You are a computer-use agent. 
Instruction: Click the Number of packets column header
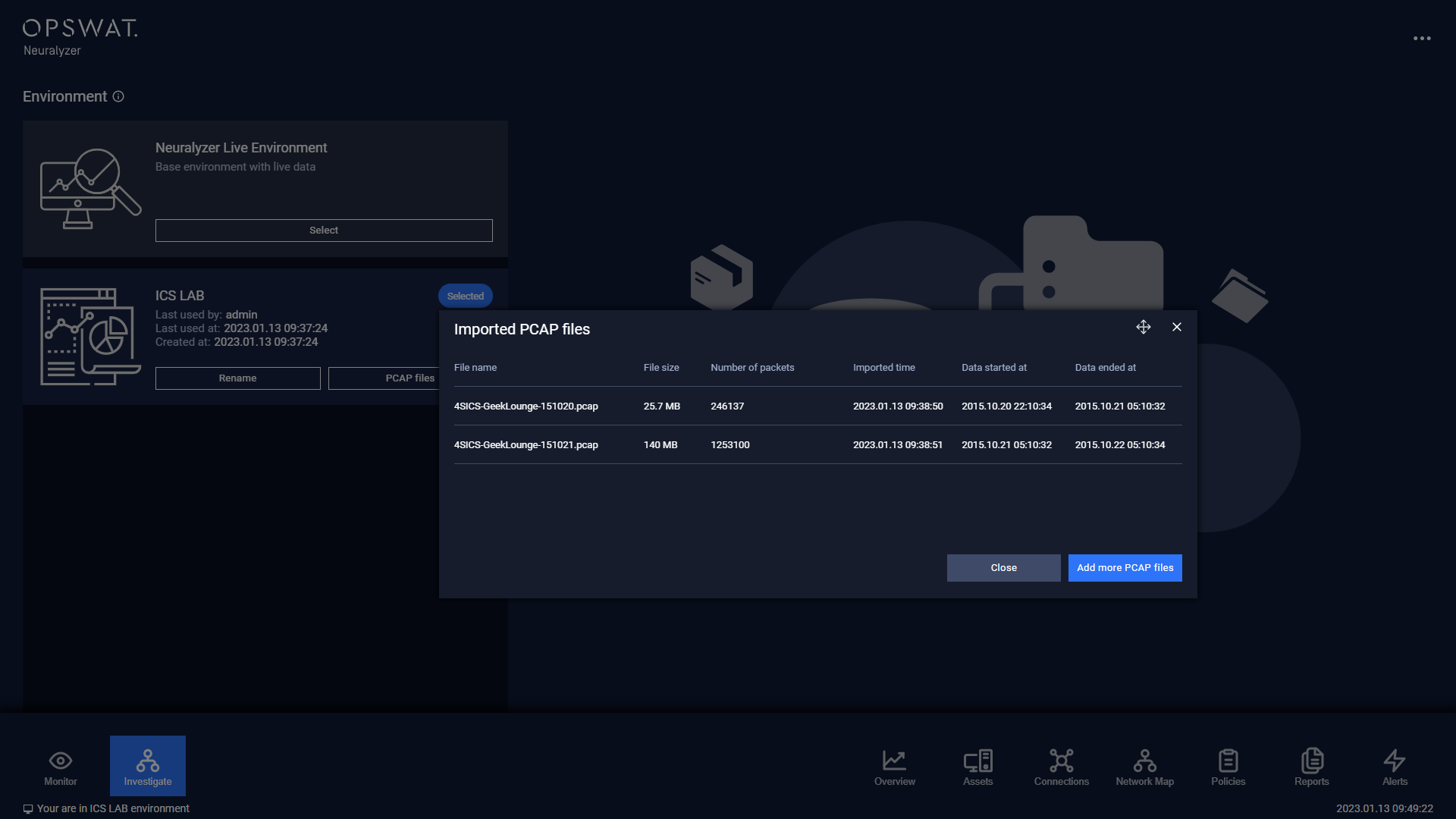(752, 368)
